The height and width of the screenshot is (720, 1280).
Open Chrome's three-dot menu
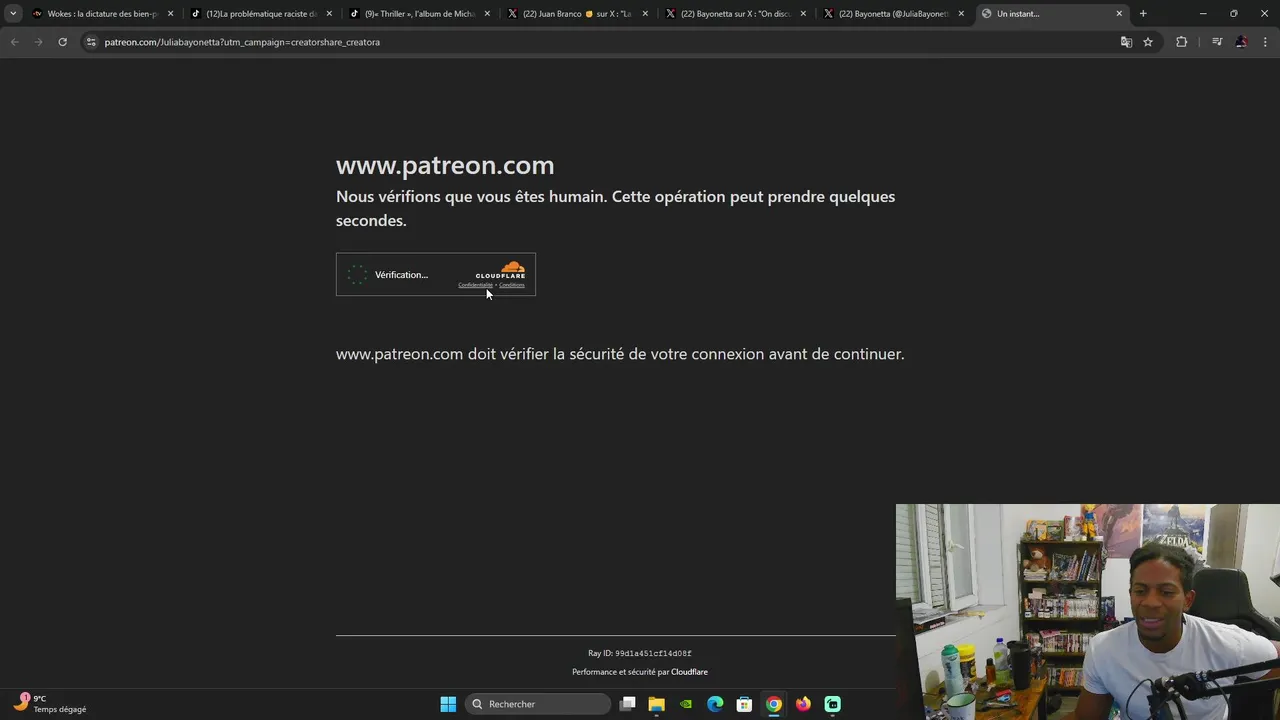pos(1266,42)
